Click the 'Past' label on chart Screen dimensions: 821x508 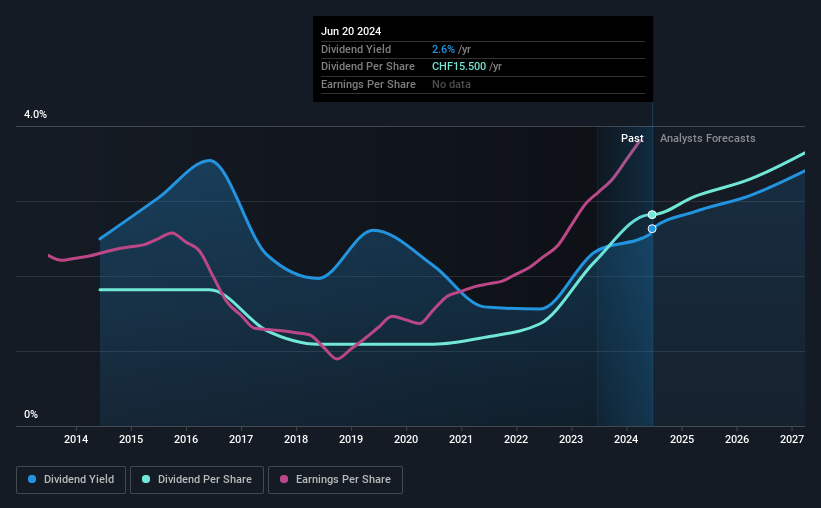[632, 138]
